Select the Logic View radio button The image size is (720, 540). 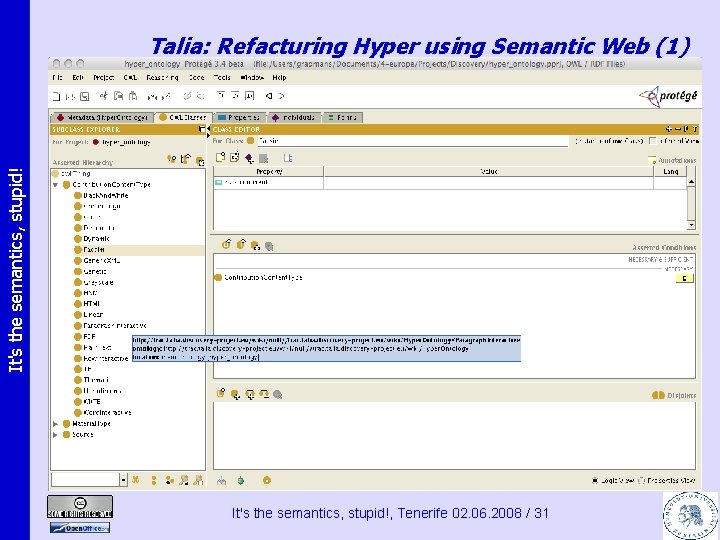(x=595, y=480)
